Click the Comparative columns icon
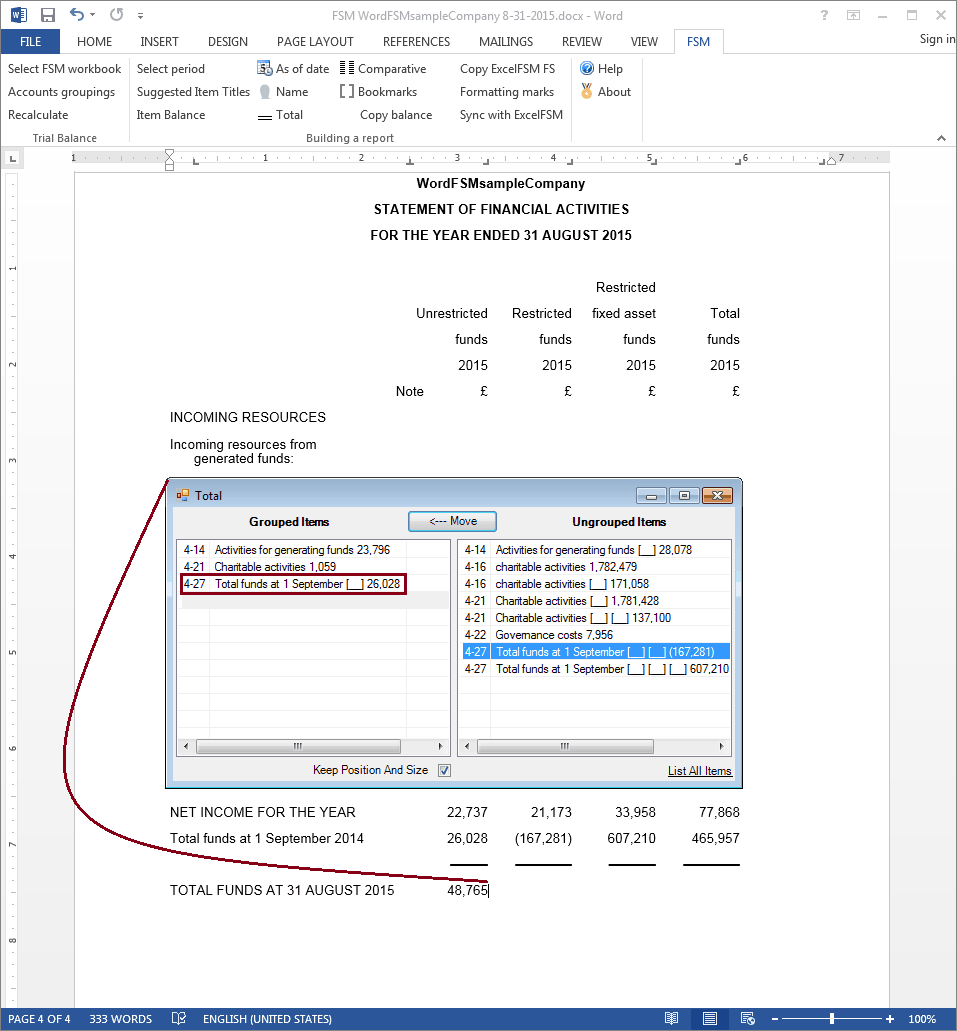The height and width of the screenshot is (1031, 957). click(x=347, y=68)
